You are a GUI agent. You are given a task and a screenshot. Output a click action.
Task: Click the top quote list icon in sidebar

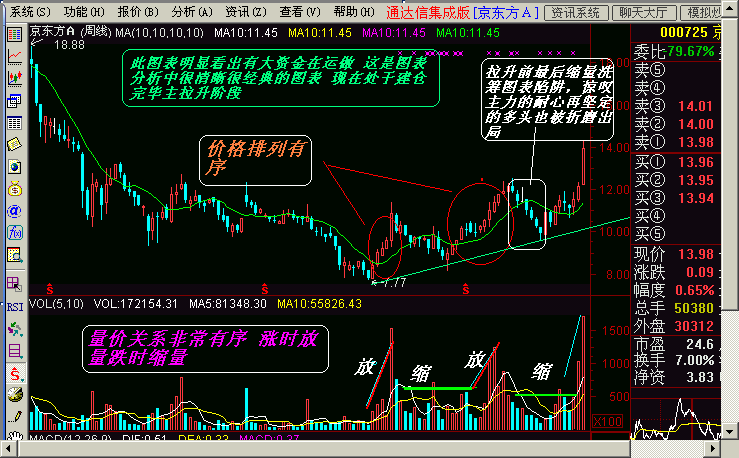(14, 34)
